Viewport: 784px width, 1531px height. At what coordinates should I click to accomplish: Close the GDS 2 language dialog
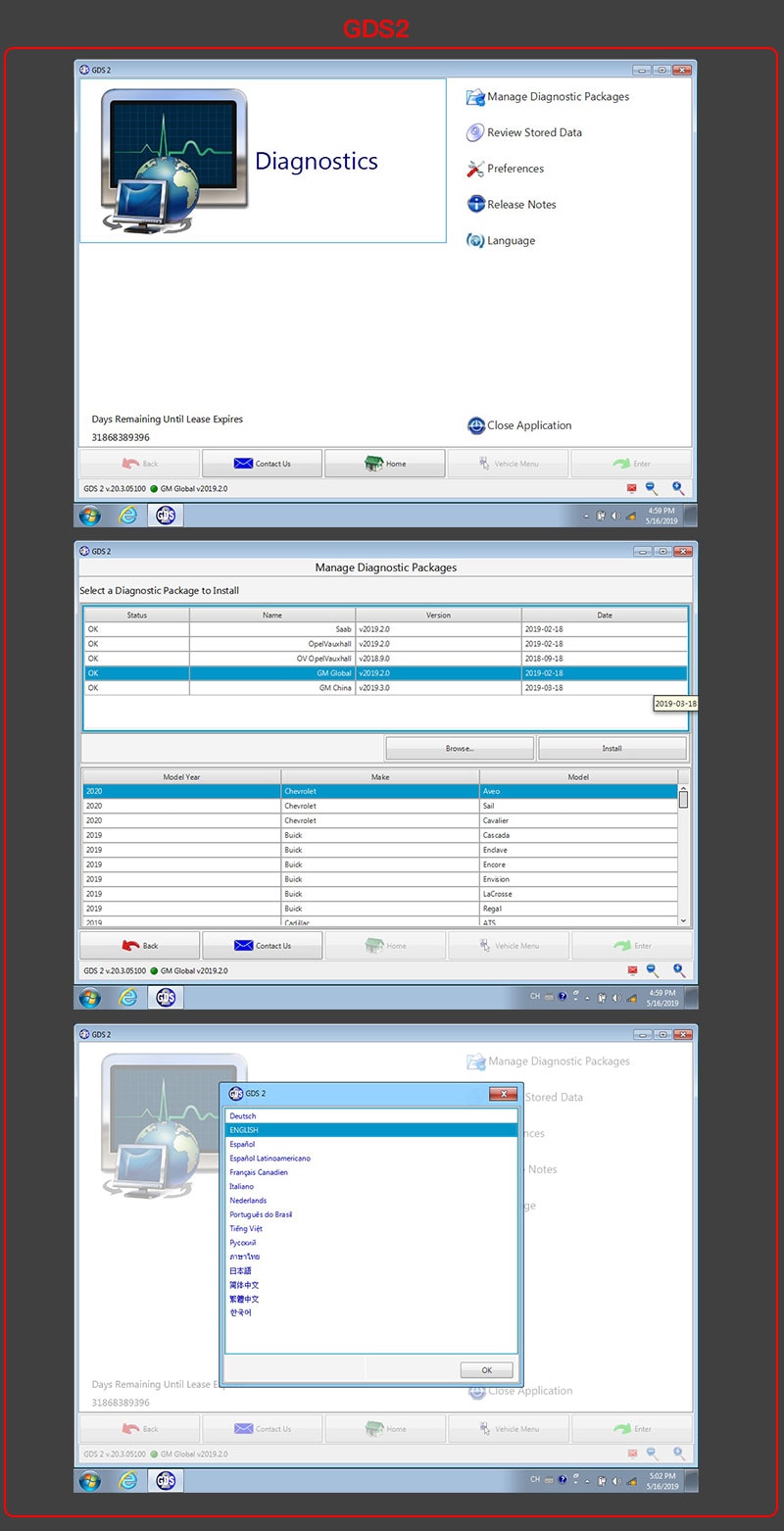(503, 1093)
